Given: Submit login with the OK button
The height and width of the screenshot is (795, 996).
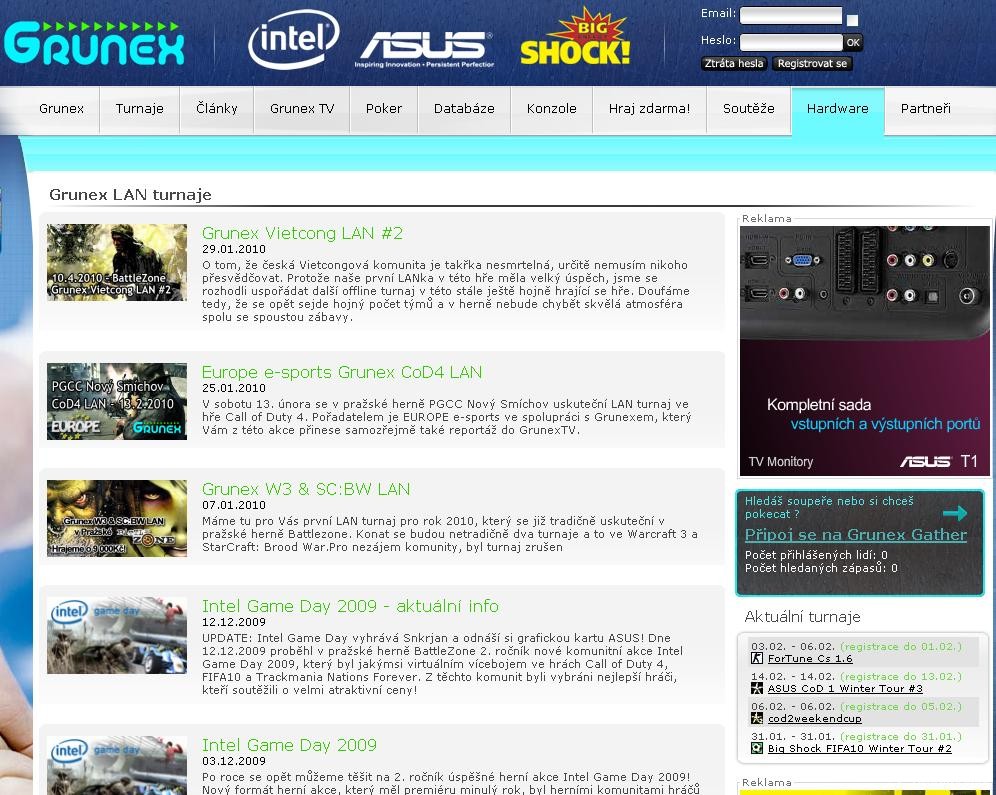Looking at the screenshot, I should 853,43.
